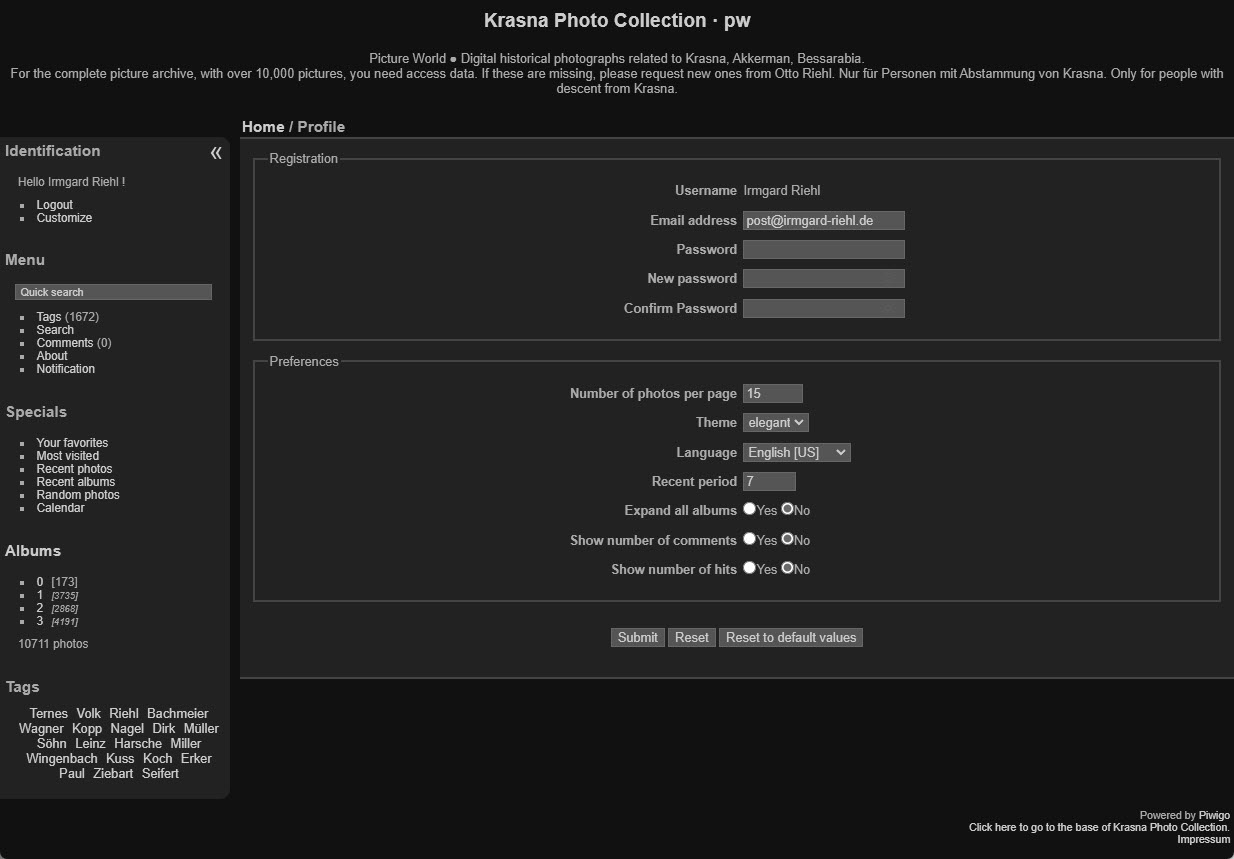This screenshot has height=859, width=1234.
Task: Open the Language dropdown
Action: pyautogui.click(x=797, y=452)
